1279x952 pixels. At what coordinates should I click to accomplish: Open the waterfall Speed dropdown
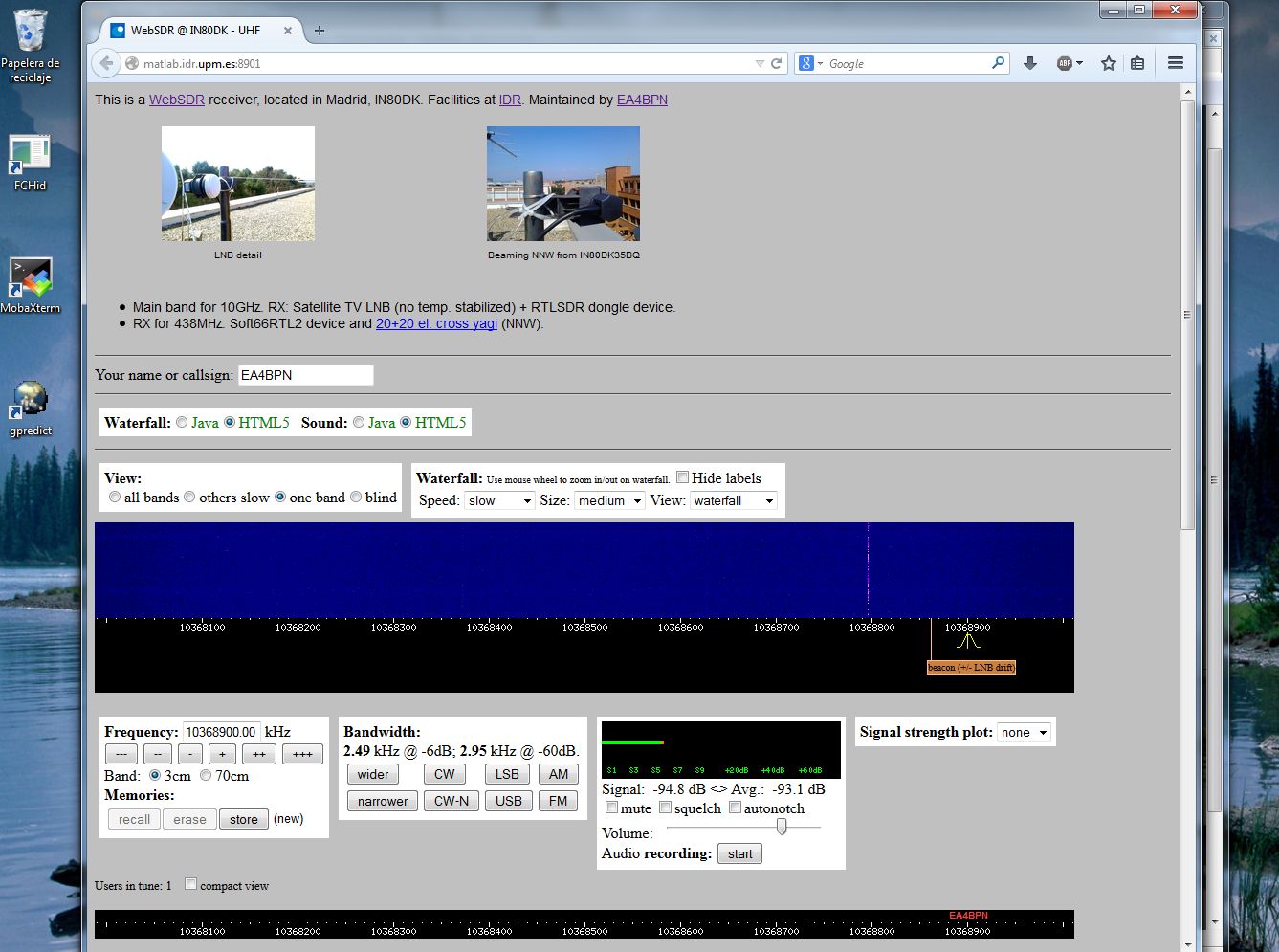click(499, 500)
